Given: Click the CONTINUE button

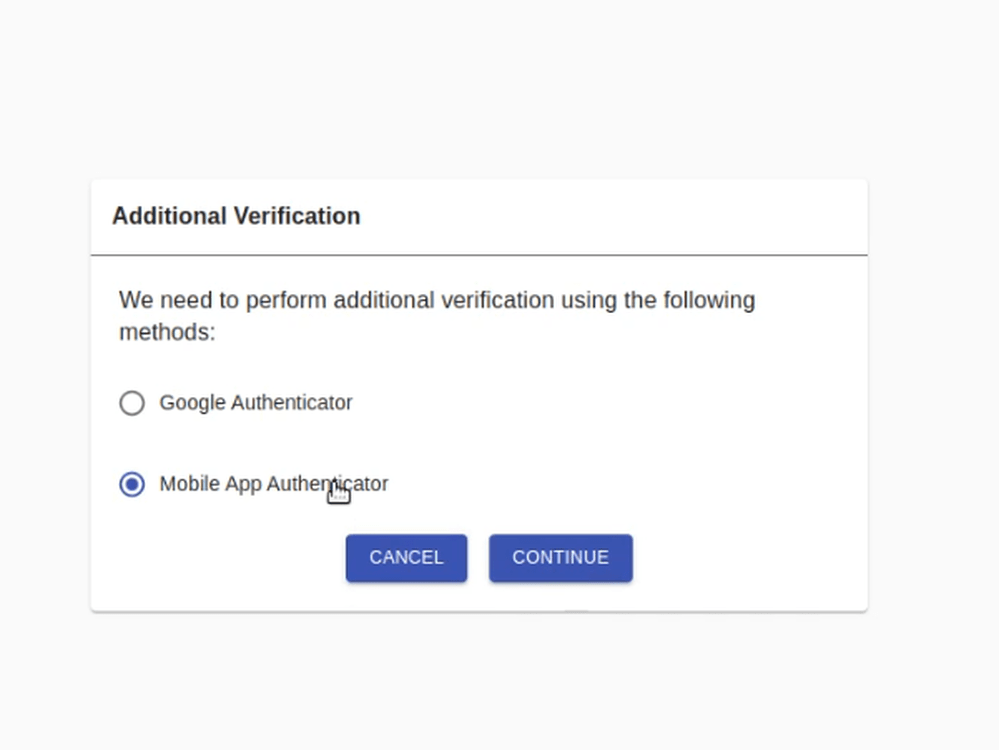Looking at the screenshot, I should (x=561, y=558).
